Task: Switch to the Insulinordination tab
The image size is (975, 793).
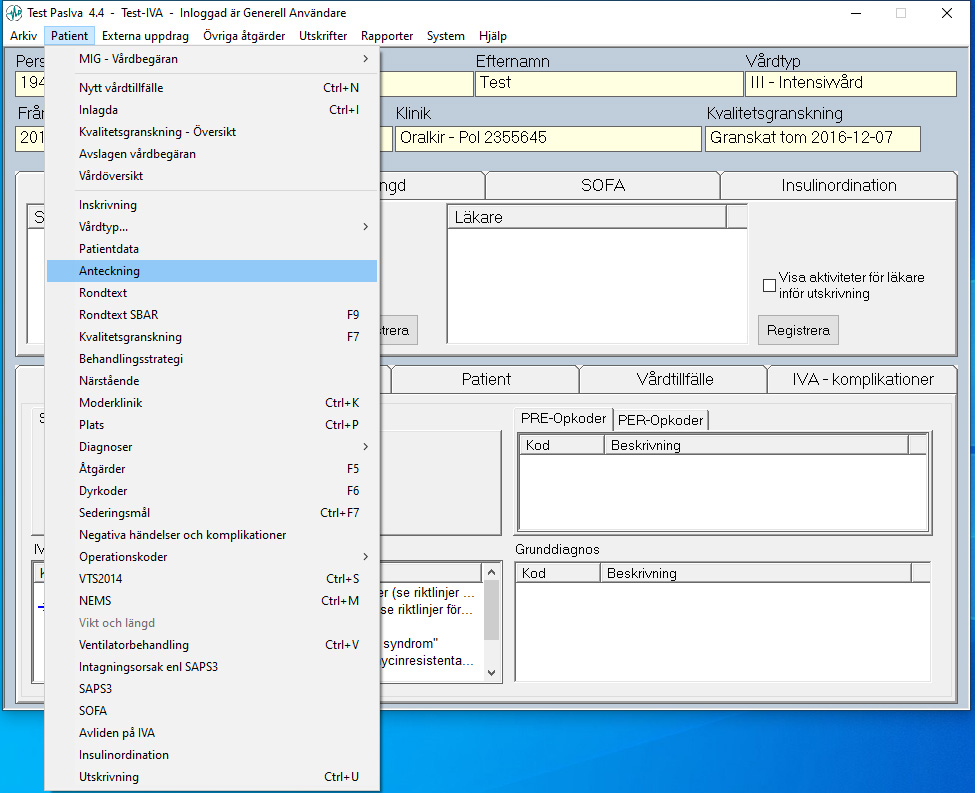Action: [x=838, y=185]
